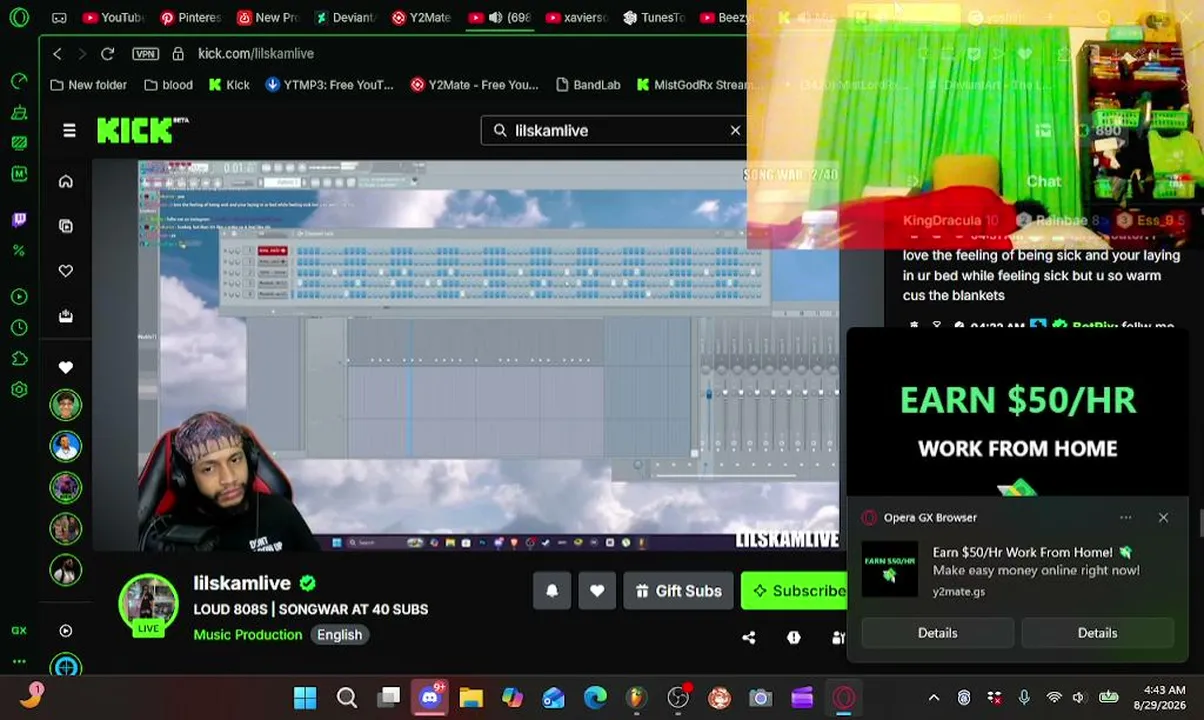Image resolution: width=1204 pixels, height=720 pixels.
Task: Open the Twitch sidebar panel
Action: pyautogui.click(x=19, y=220)
